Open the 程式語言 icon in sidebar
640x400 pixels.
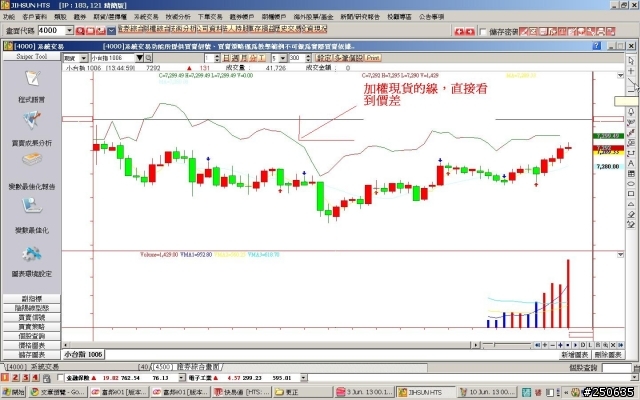[32, 78]
